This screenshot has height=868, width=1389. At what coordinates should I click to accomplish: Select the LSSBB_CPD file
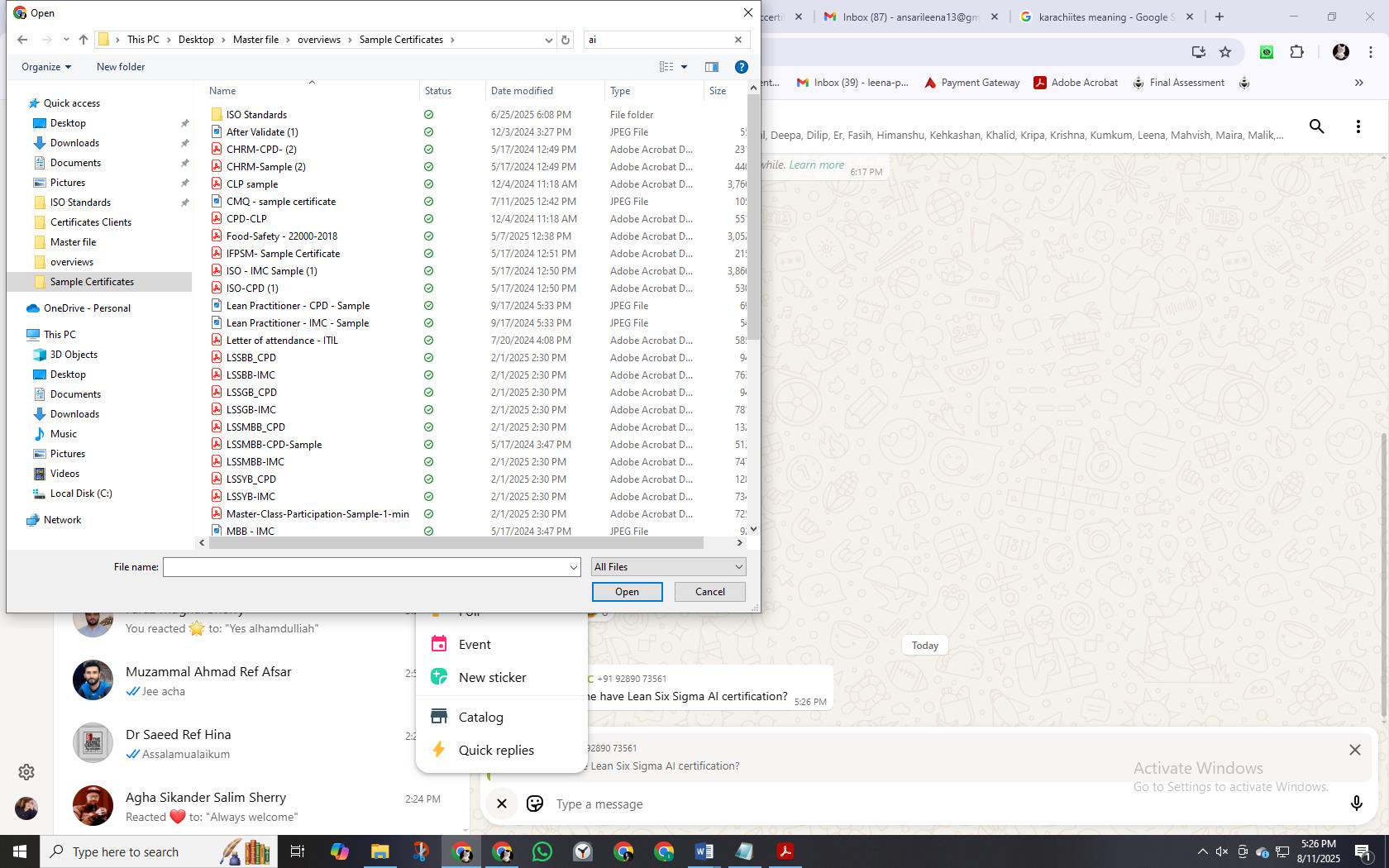(251, 358)
